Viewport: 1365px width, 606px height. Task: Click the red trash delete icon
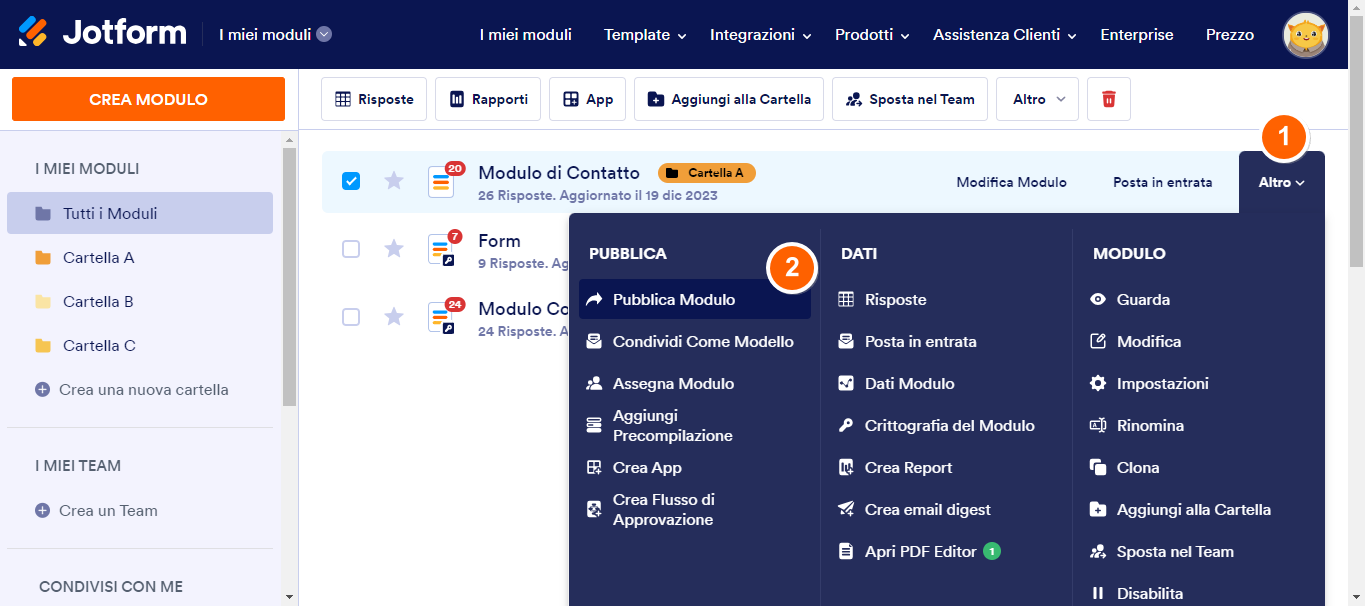click(1109, 99)
